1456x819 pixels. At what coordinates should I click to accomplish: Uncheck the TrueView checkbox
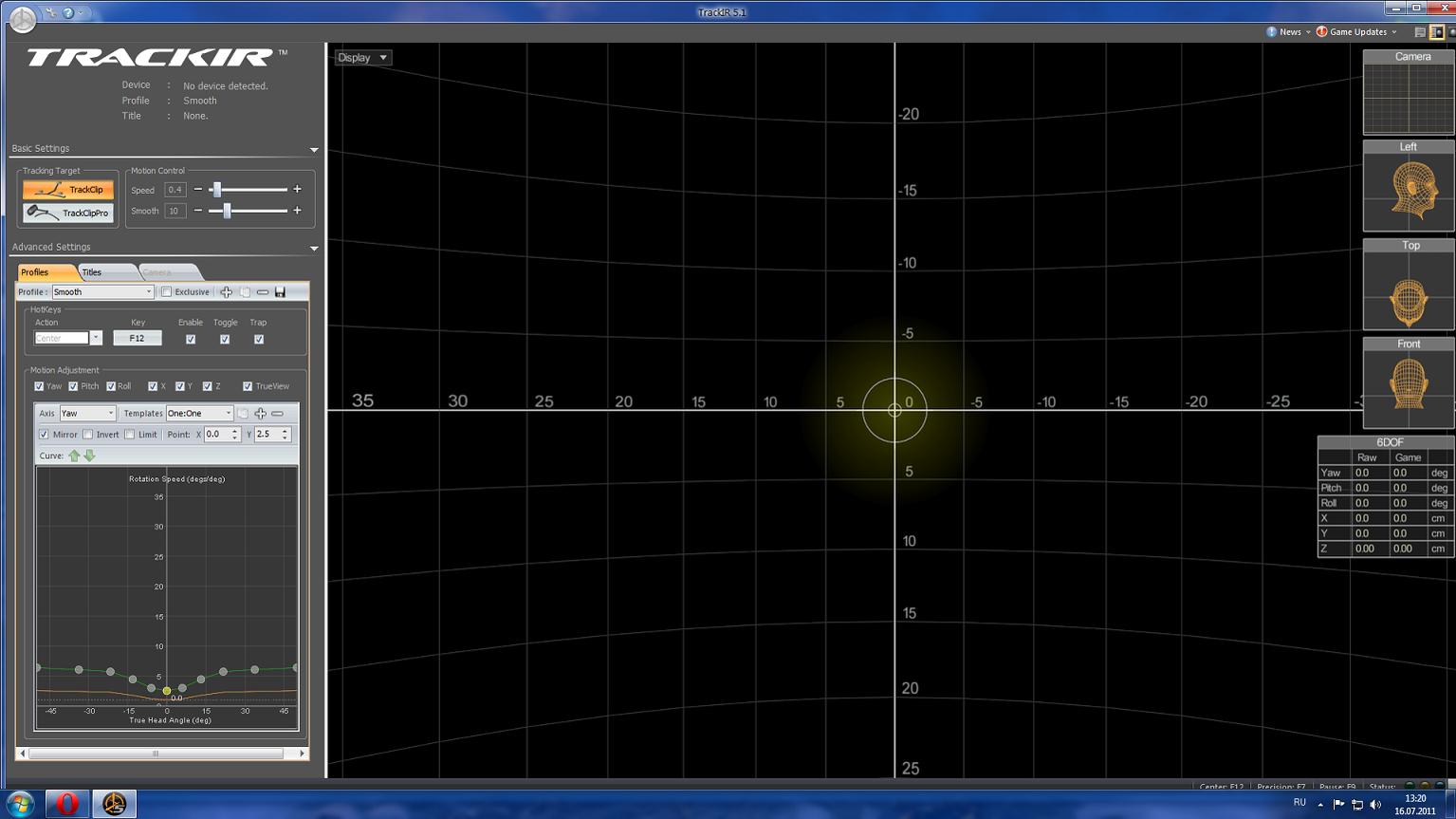[248, 386]
